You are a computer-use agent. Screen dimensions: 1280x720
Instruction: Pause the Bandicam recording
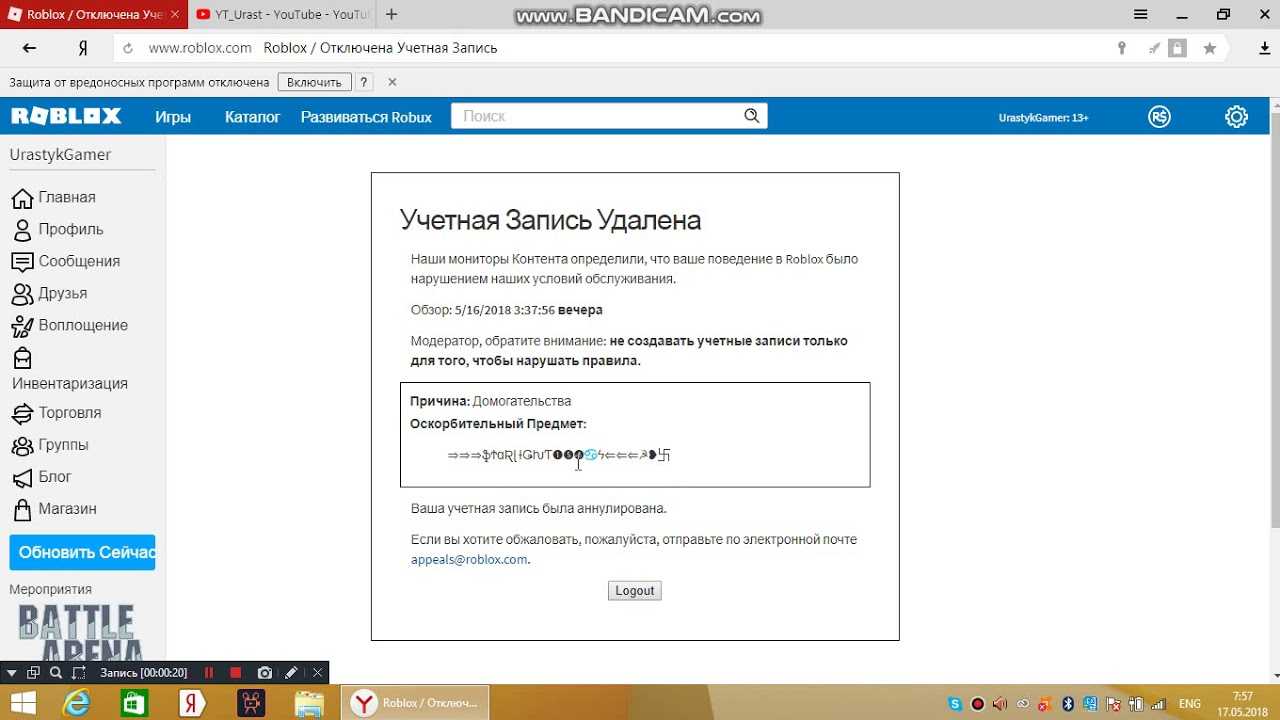[209, 673]
